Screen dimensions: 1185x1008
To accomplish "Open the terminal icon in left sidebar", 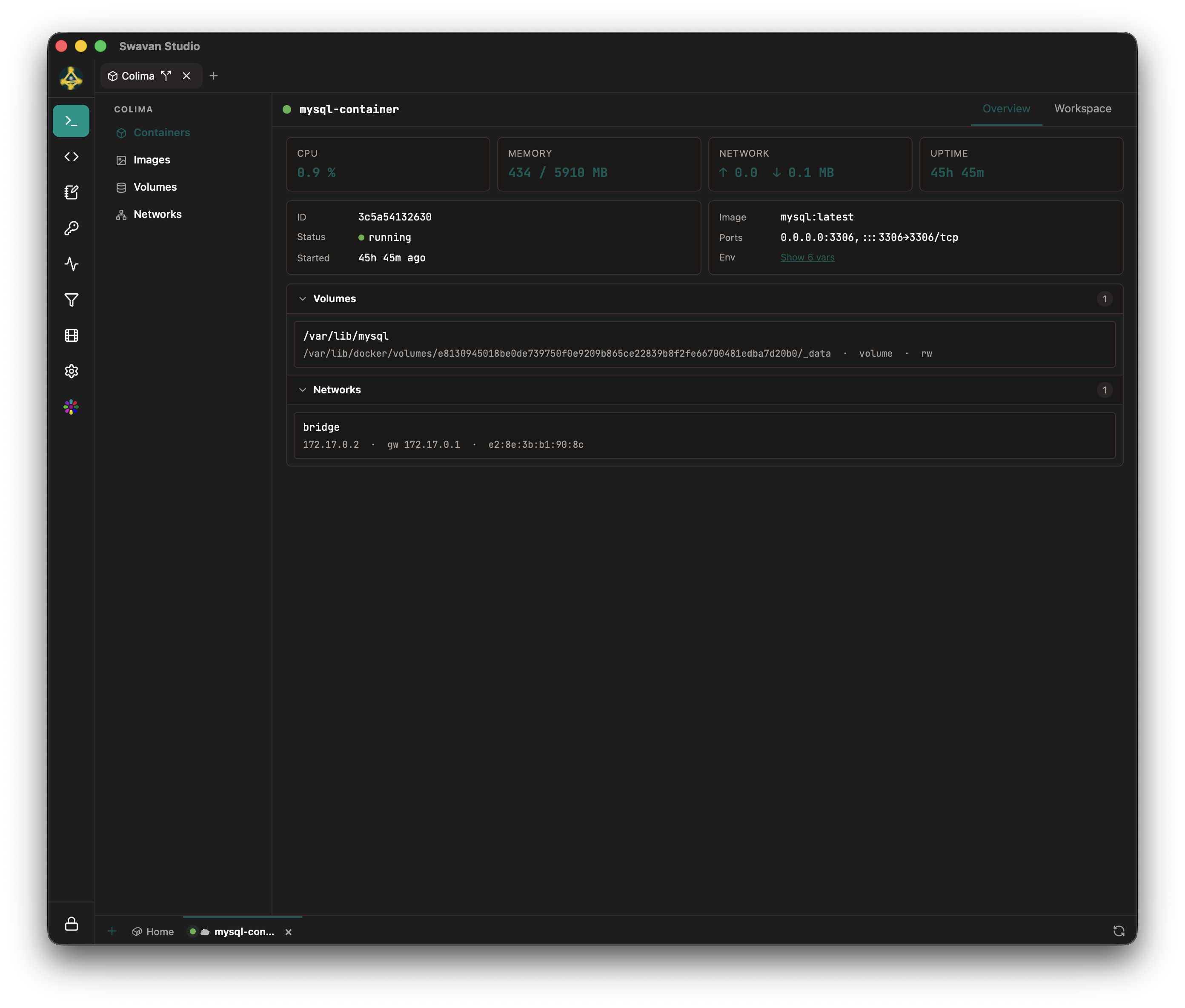I will (71, 120).
